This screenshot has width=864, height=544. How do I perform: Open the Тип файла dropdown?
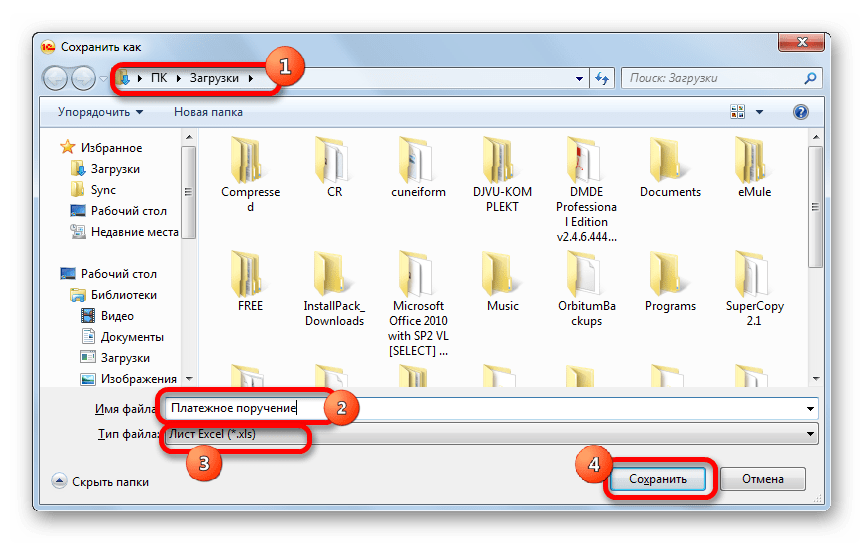(492, 434)
